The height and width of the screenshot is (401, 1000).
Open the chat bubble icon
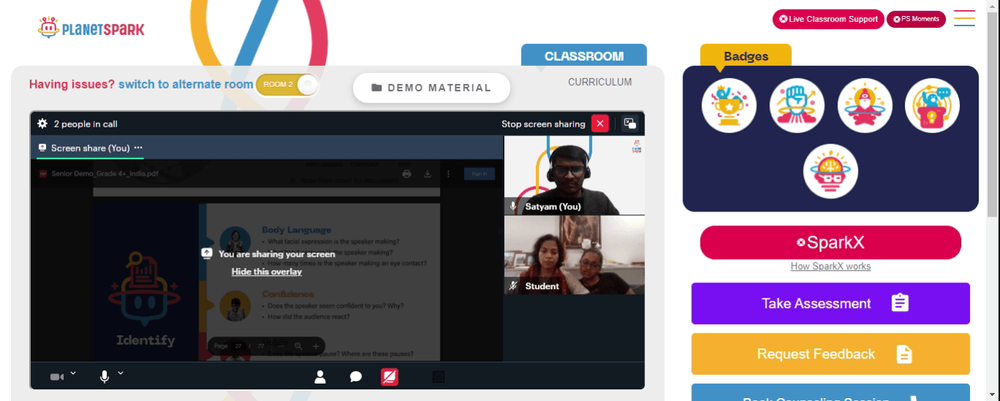356,377
